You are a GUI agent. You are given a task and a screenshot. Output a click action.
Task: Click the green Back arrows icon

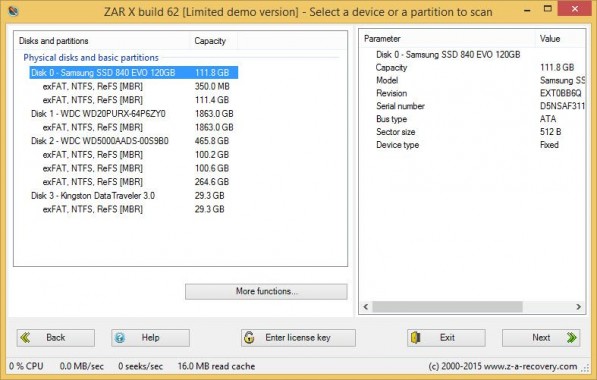click(26, 337)
